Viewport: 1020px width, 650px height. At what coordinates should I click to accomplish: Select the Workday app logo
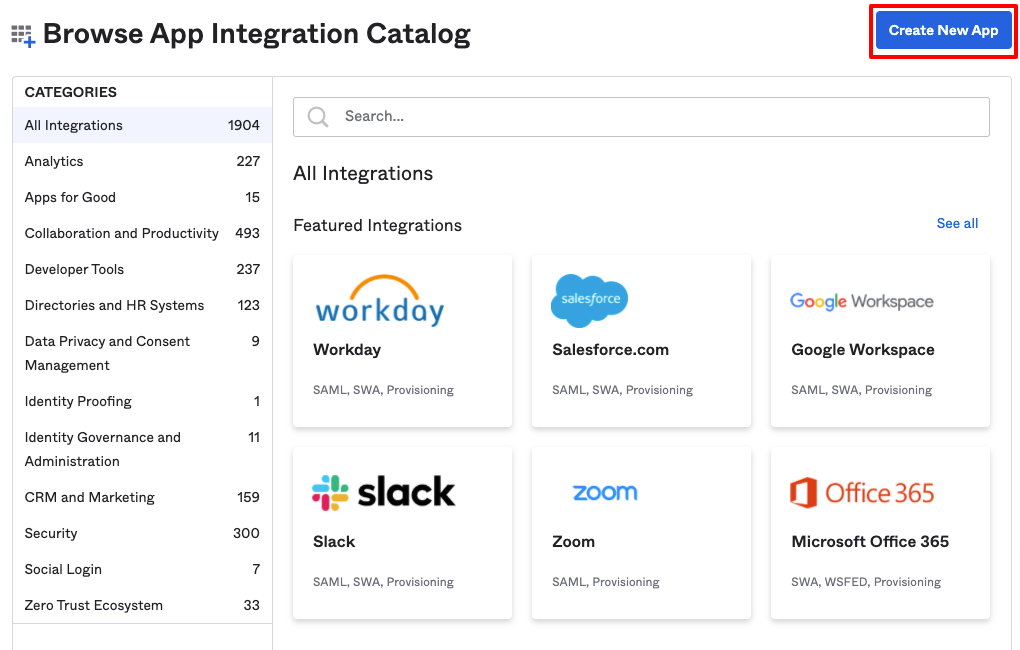[x=380, y=300]
